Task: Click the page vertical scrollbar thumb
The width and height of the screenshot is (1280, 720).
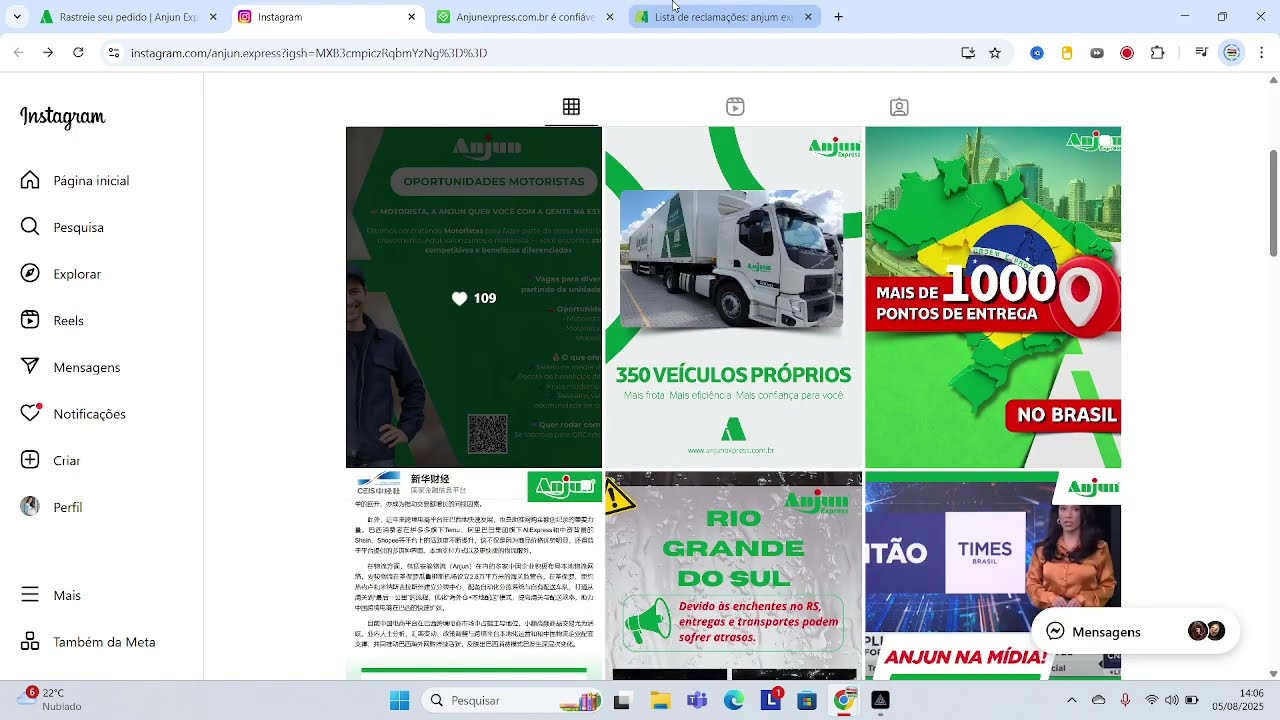Action: (1273, 202)
